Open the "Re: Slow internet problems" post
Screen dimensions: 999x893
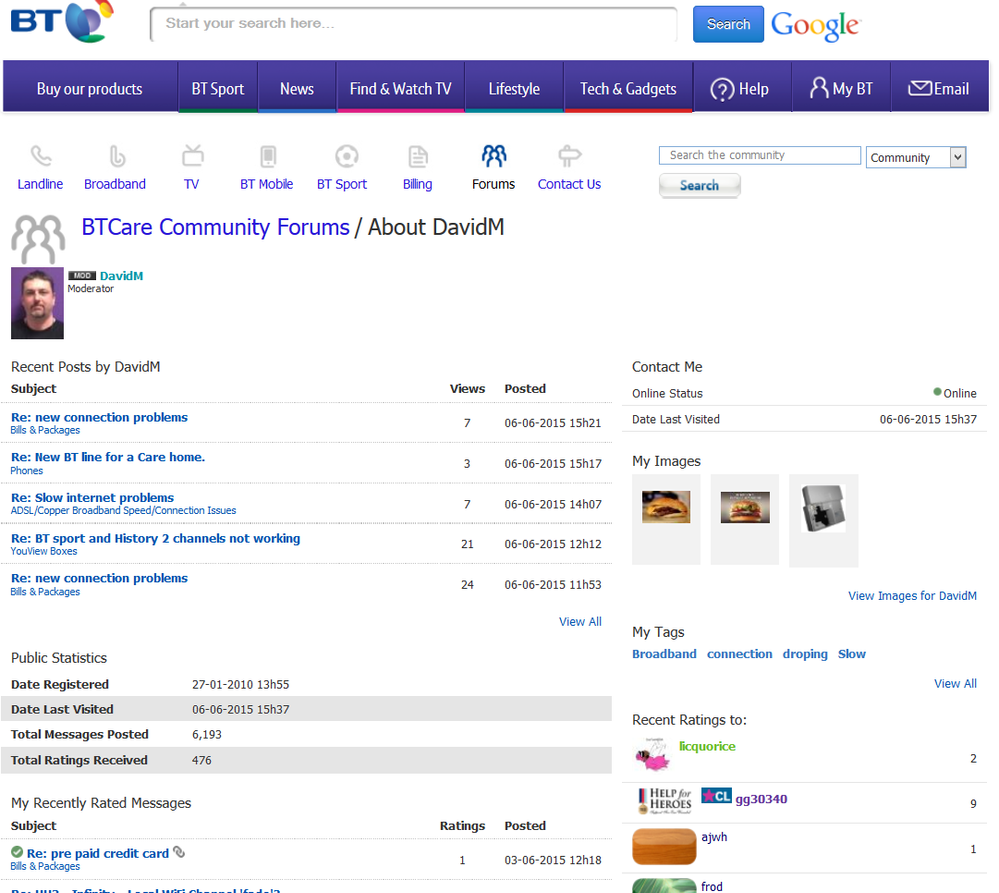point(92,497)
